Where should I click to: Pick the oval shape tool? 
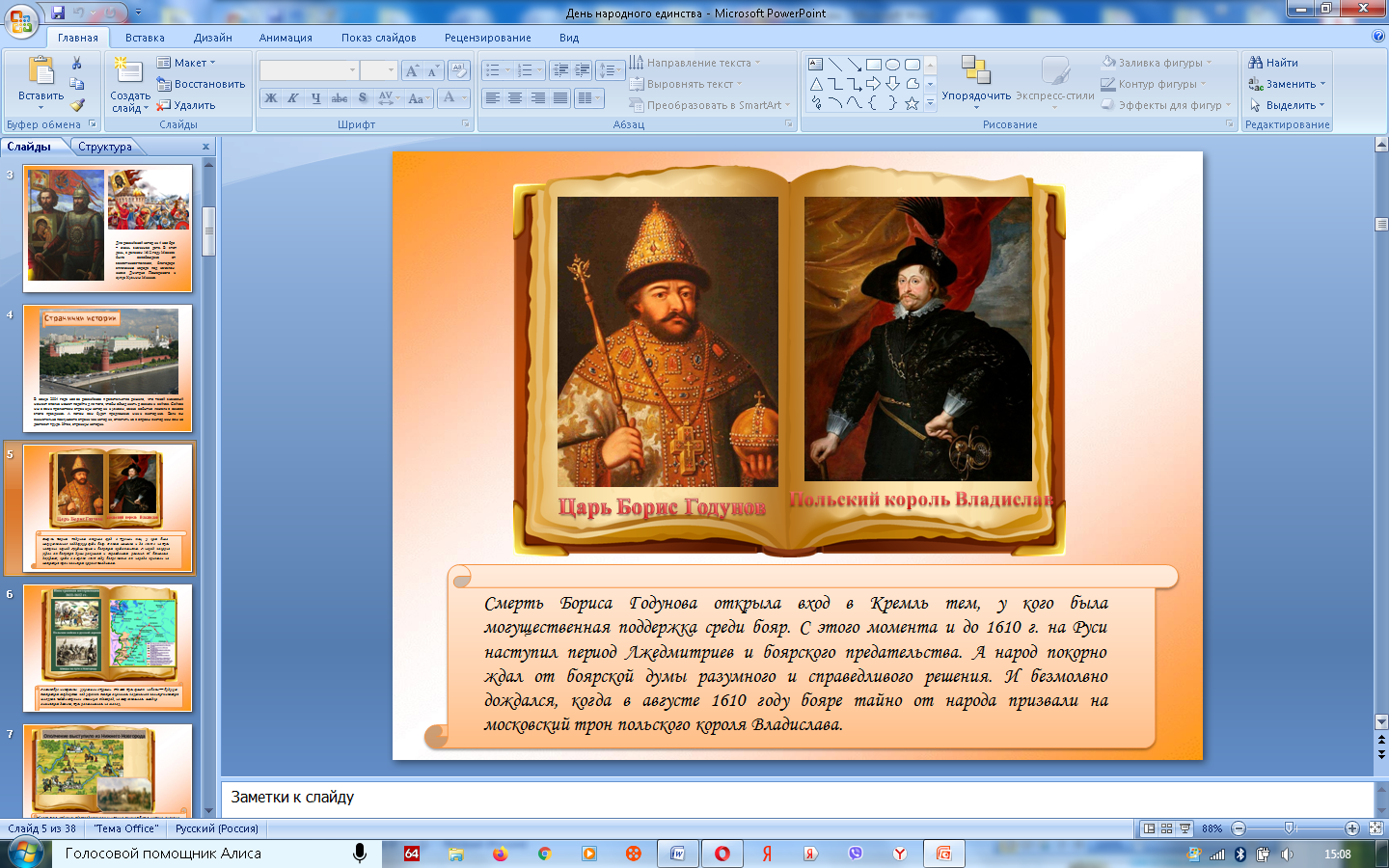[892, 65]
